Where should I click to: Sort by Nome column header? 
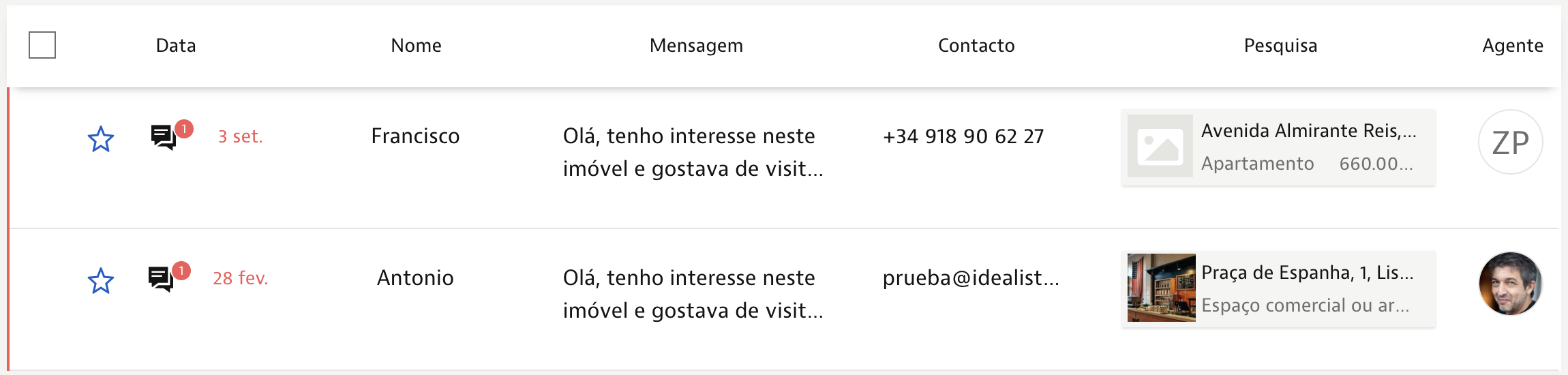(x=416, y=46)
